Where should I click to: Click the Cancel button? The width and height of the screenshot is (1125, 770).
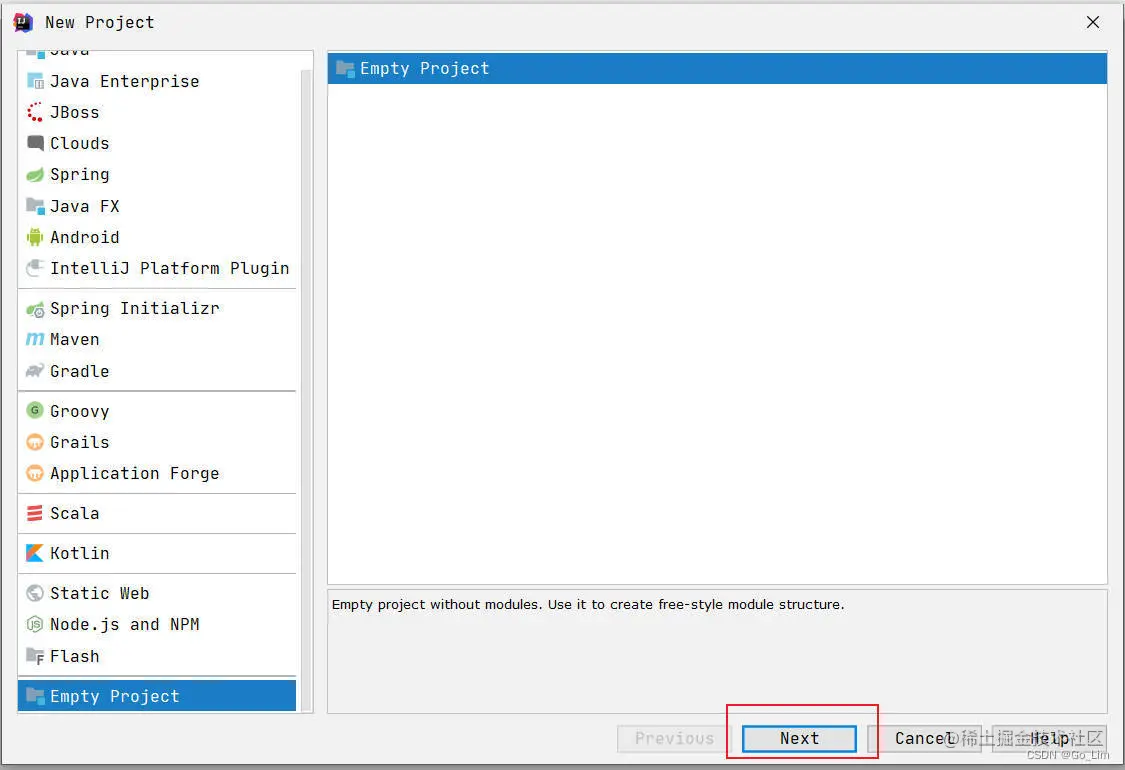coord(925,738)
